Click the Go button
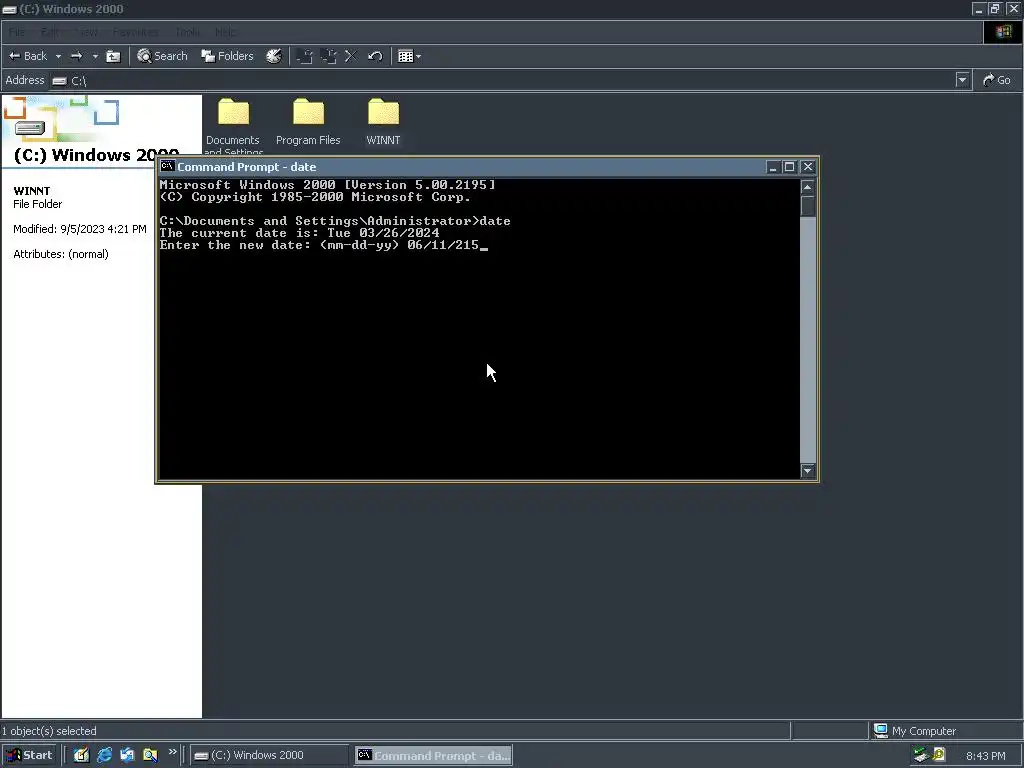 [997, 80]
